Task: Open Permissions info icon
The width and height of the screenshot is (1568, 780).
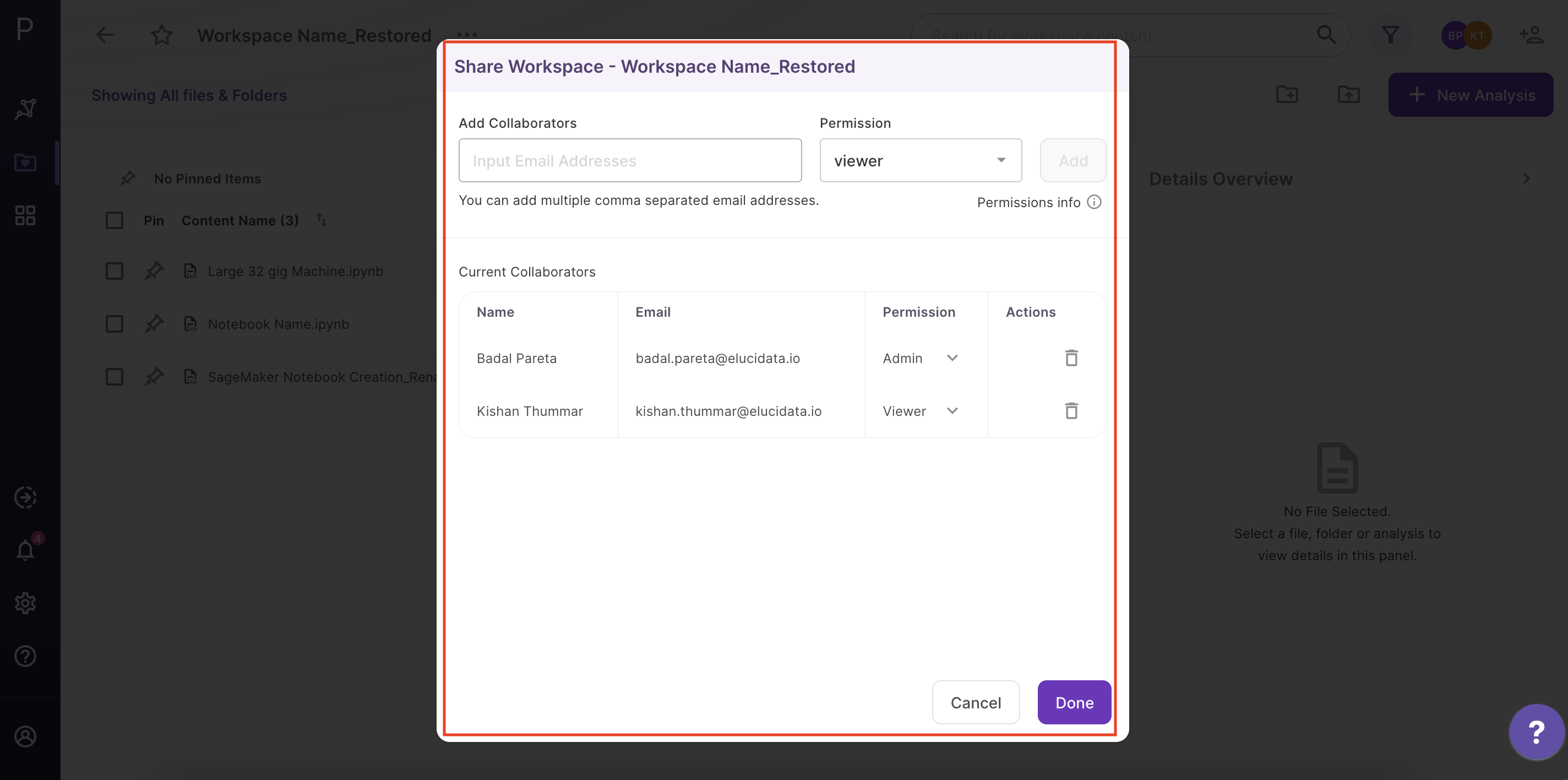Action: click(1094, 202)
